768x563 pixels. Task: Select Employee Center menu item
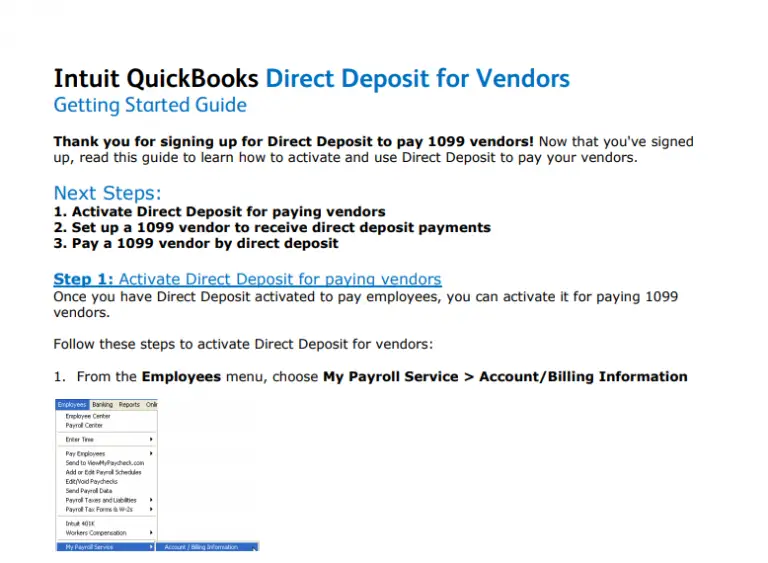tap(88, 416)
